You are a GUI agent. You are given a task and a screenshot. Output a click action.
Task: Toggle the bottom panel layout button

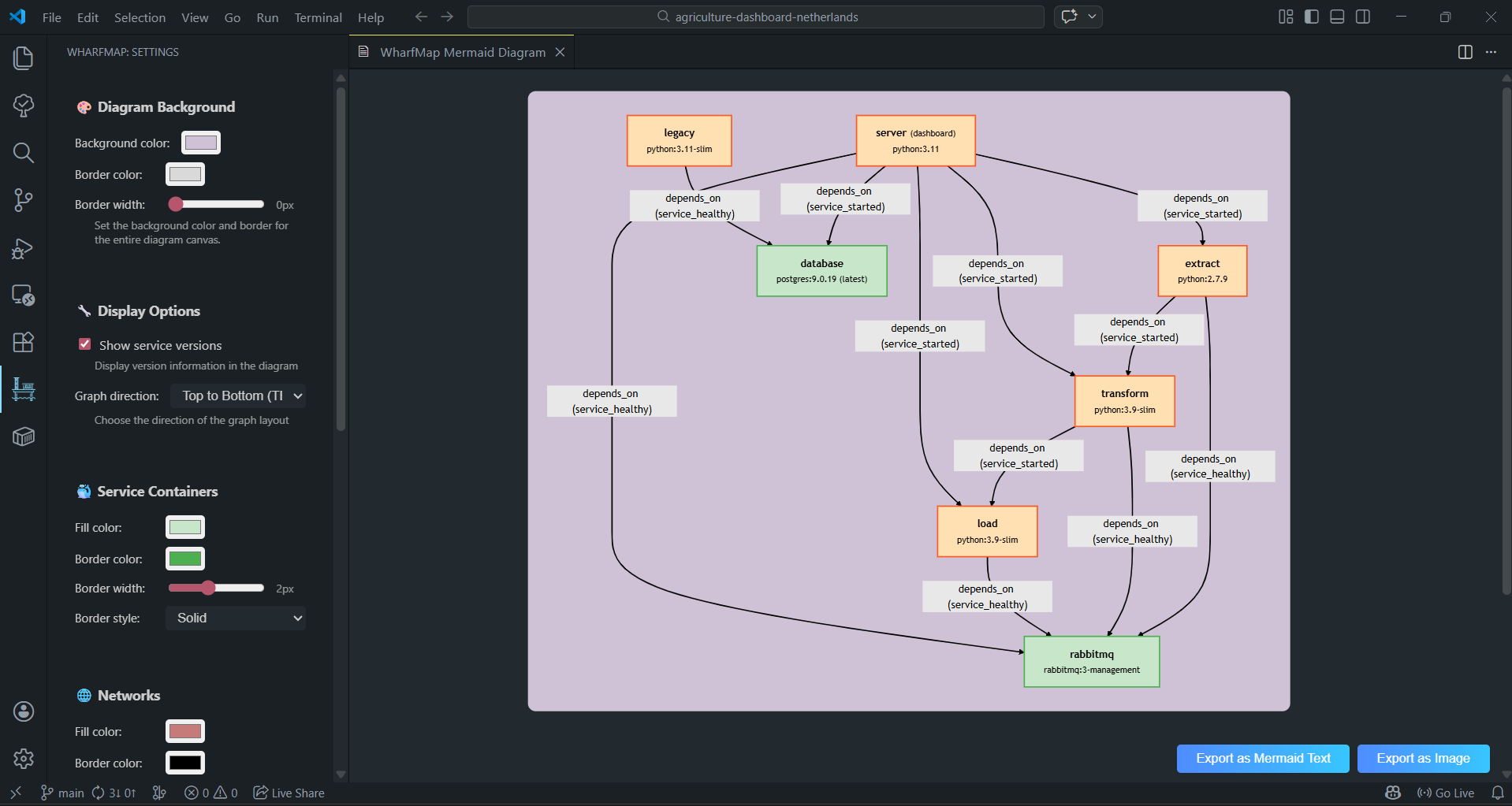[x=1337, y=17]
